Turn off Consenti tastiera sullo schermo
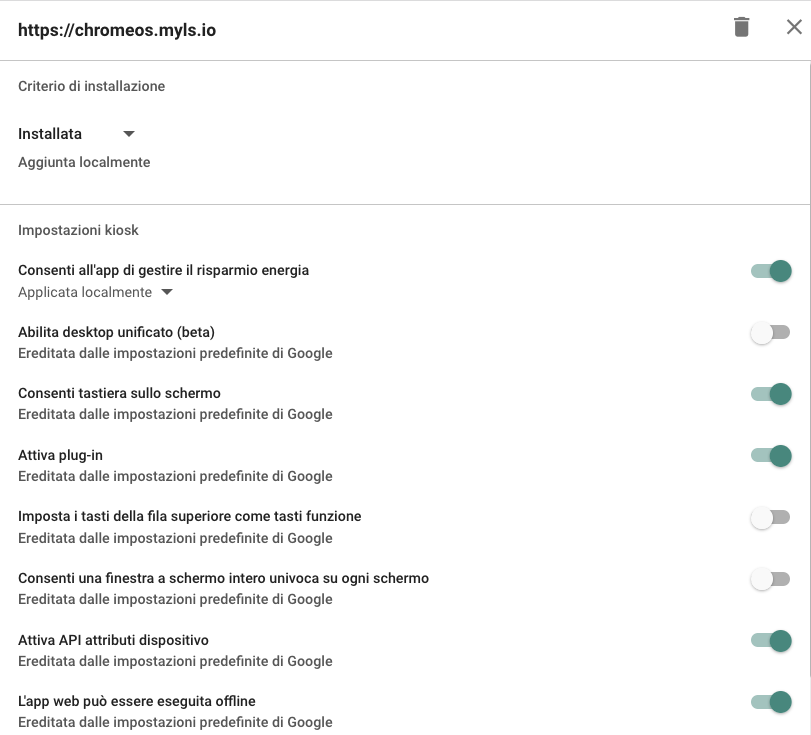The height and width of the screenshot is (735, 811). (771, 394)
